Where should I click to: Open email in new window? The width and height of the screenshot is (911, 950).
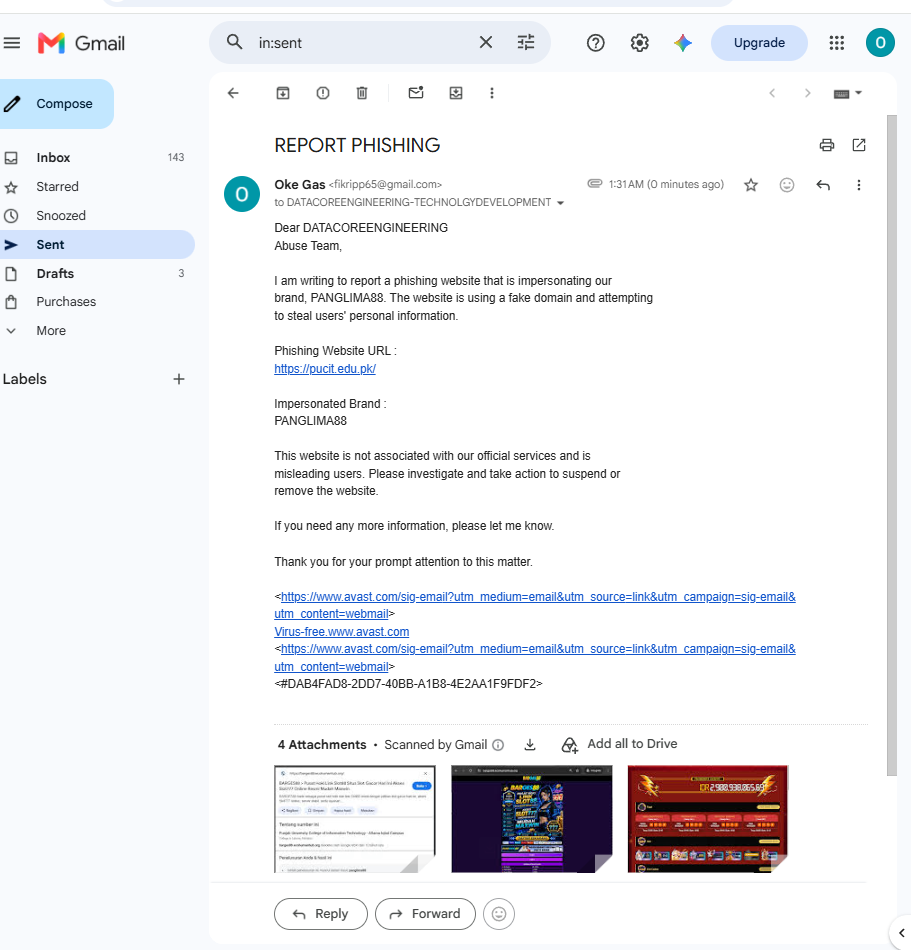tap(859, 145)
